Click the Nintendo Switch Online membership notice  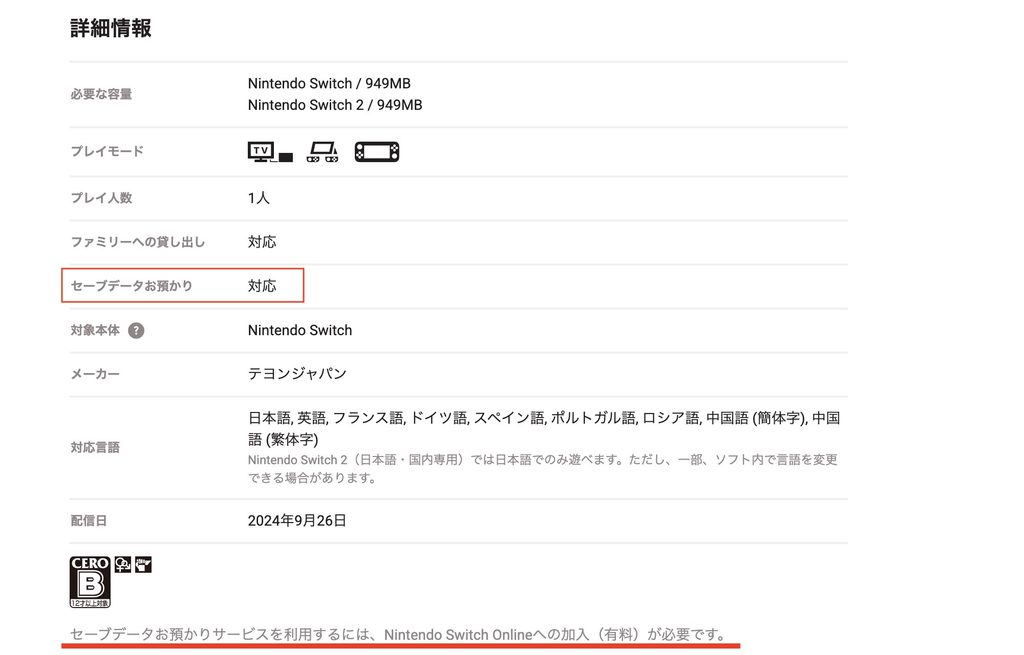pyautogui.click(x=399, y=635)
